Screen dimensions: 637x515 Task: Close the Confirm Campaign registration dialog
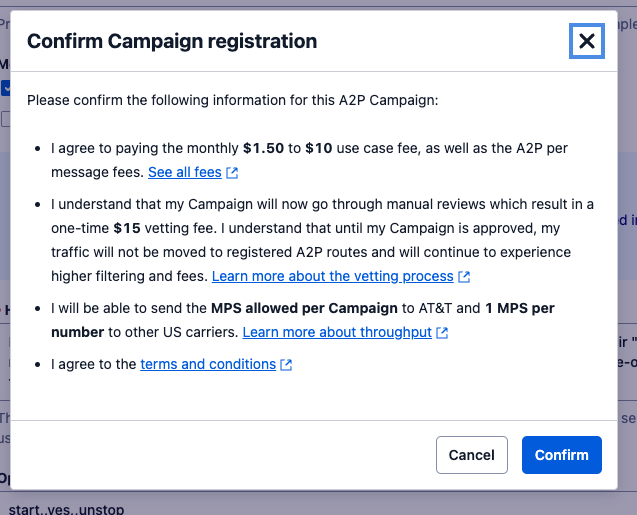click(586, 41)
